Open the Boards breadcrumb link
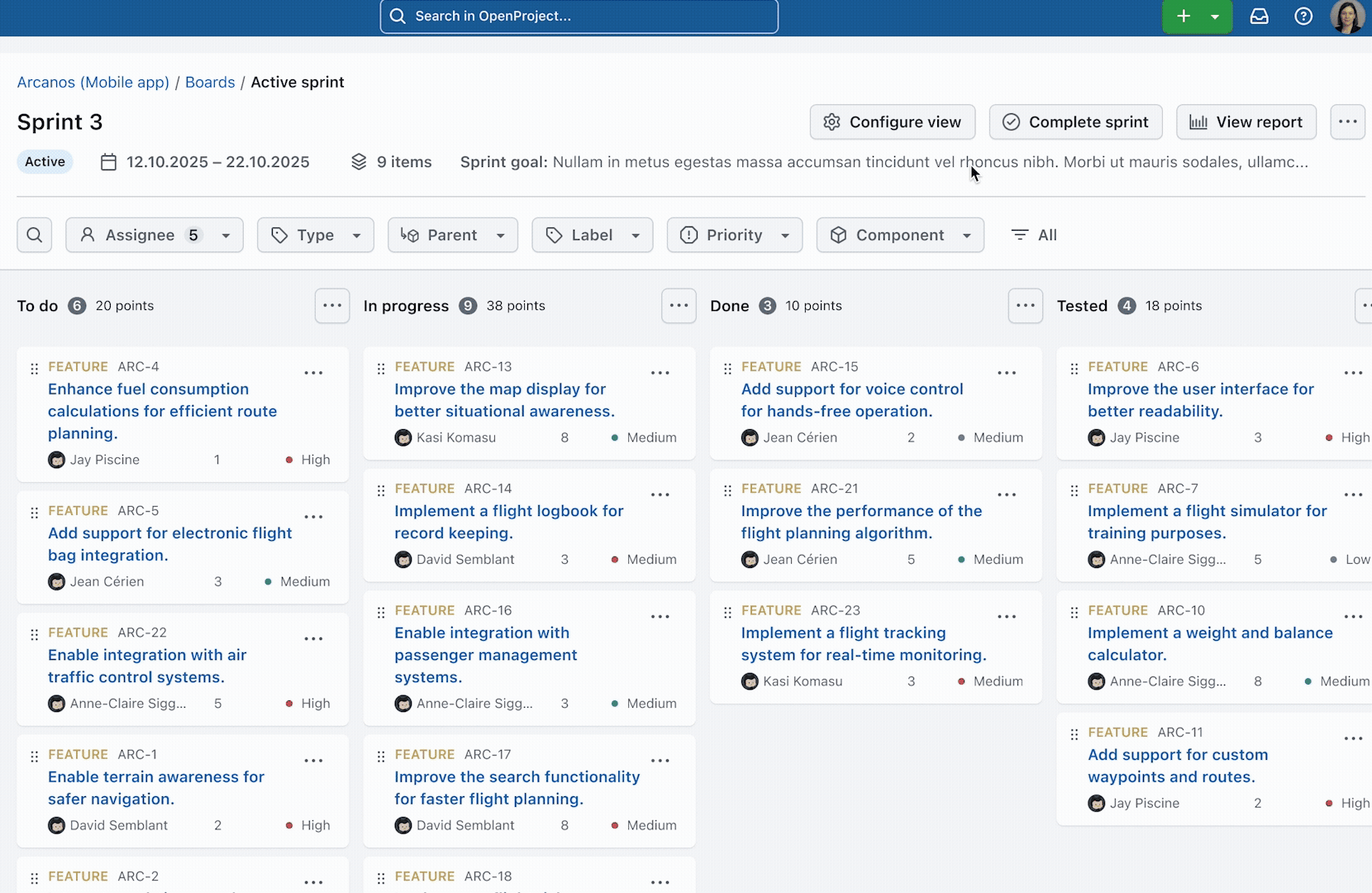The height and width of the screenshot is (893, 1372). click(x=210, y=82)
